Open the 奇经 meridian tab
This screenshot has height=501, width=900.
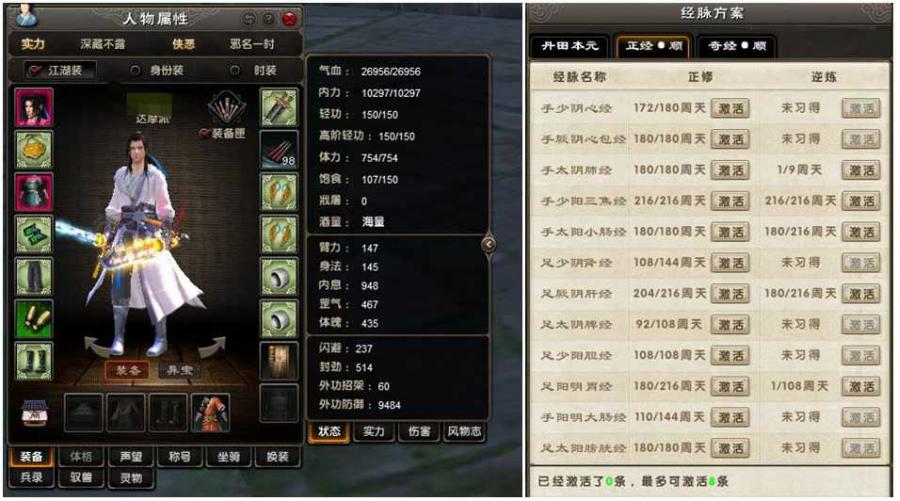(x=737, y=46)
